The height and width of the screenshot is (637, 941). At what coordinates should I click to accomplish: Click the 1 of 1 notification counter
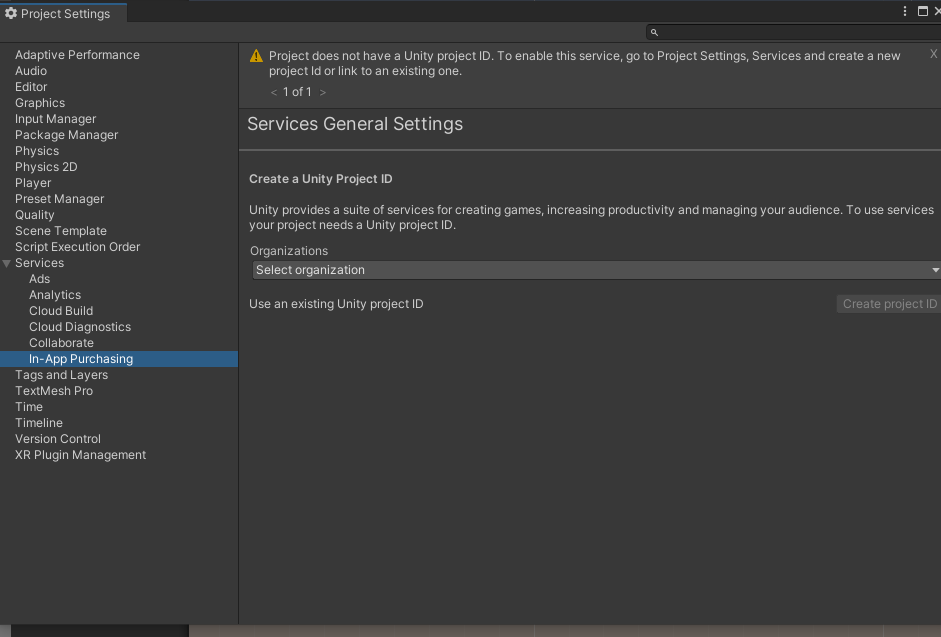(x=297, y=92)
